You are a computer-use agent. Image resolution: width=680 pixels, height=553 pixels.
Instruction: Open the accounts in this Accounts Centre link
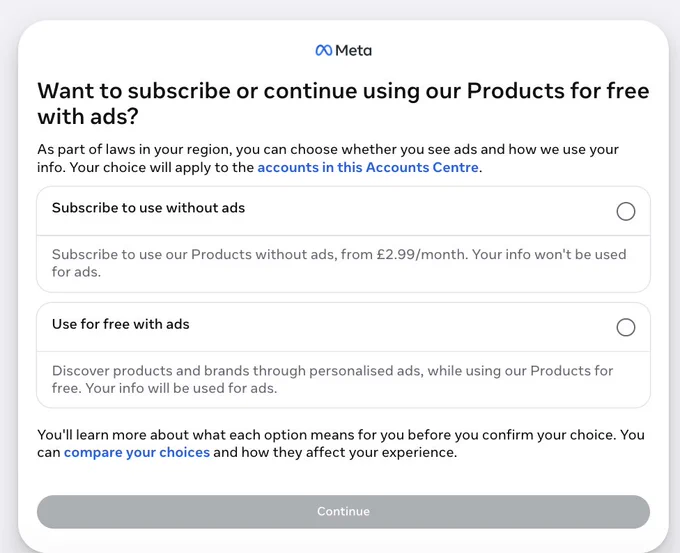click(x=368, y=167)
